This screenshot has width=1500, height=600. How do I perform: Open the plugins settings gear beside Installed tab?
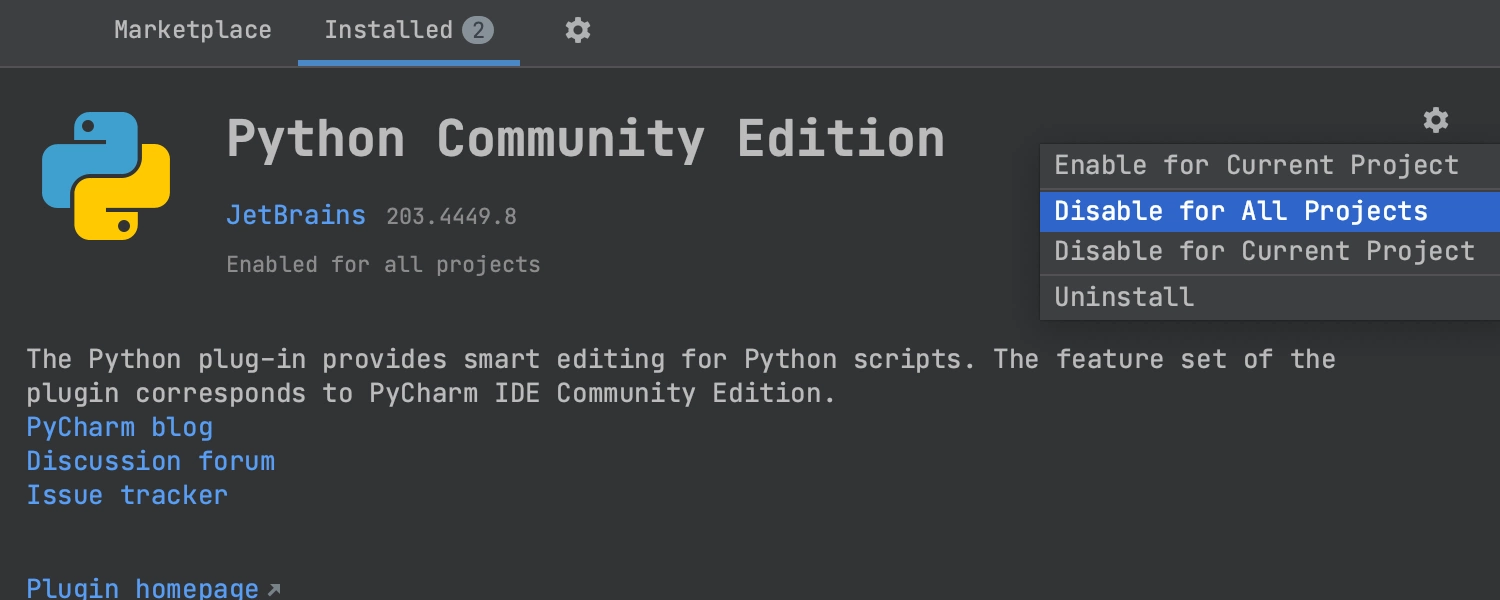pos(578,30)
